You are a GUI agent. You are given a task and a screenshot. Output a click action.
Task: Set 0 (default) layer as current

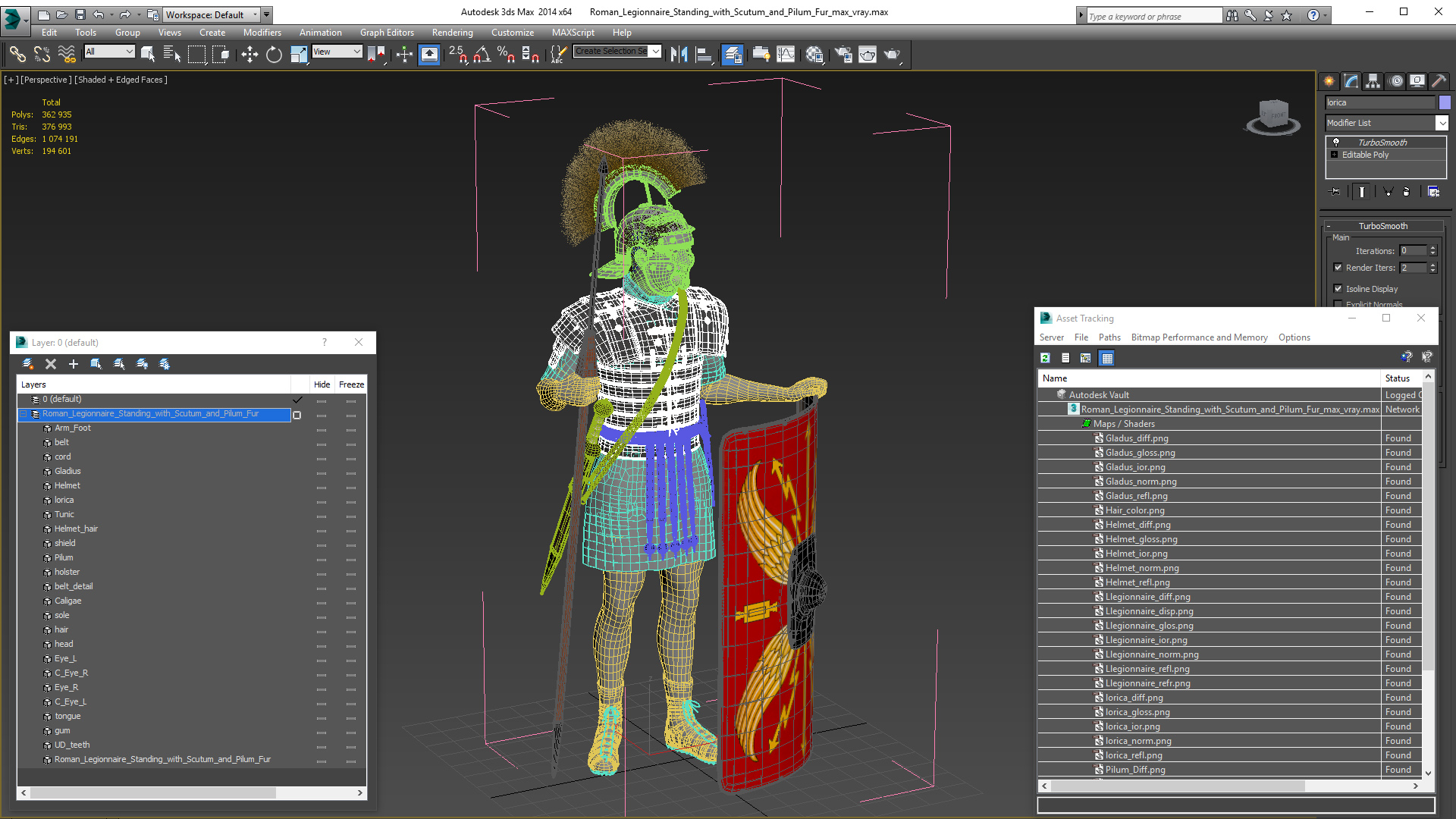click(297, 400)
